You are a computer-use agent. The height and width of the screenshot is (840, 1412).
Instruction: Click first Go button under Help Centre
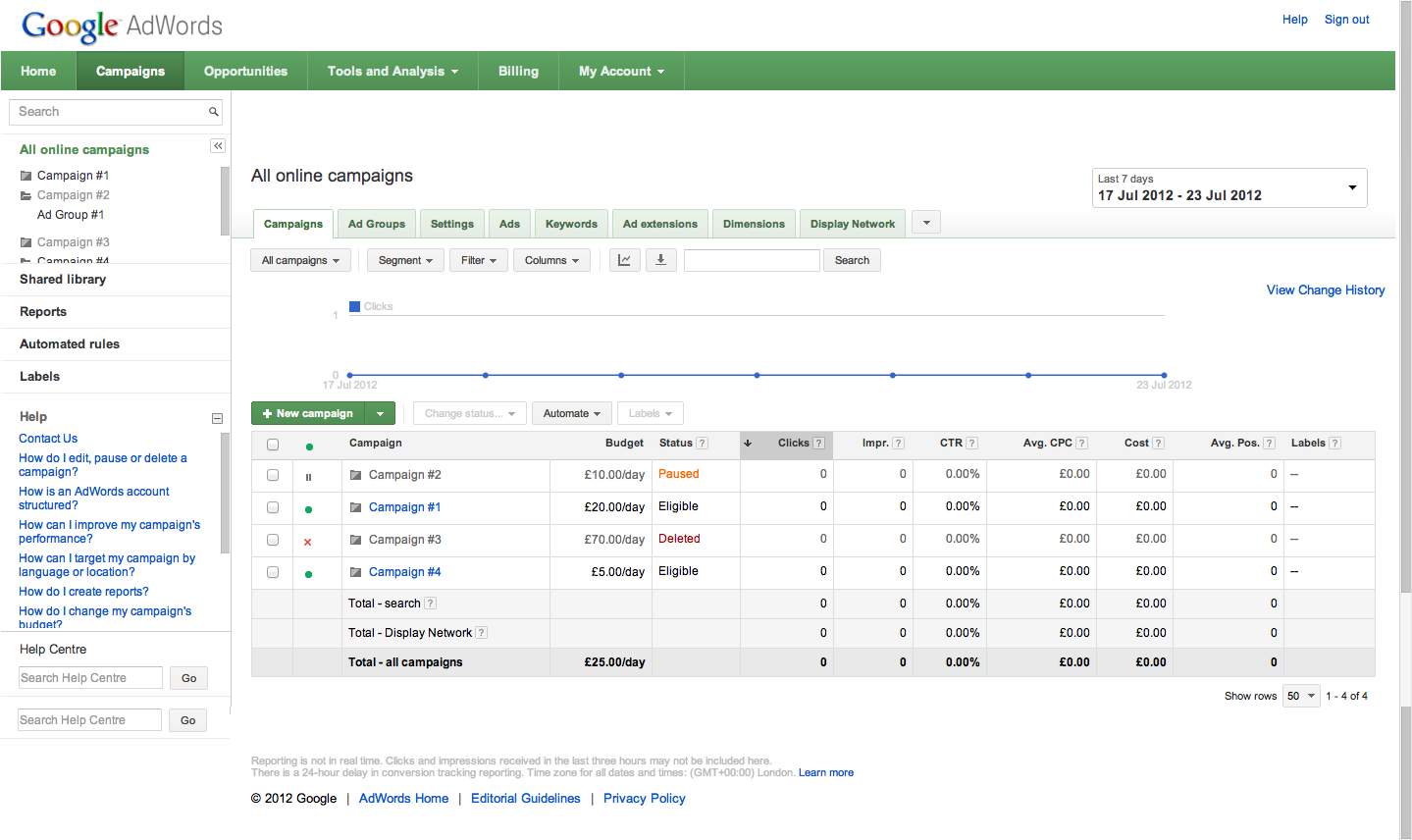pyautogui.click(x=189, y=678)
